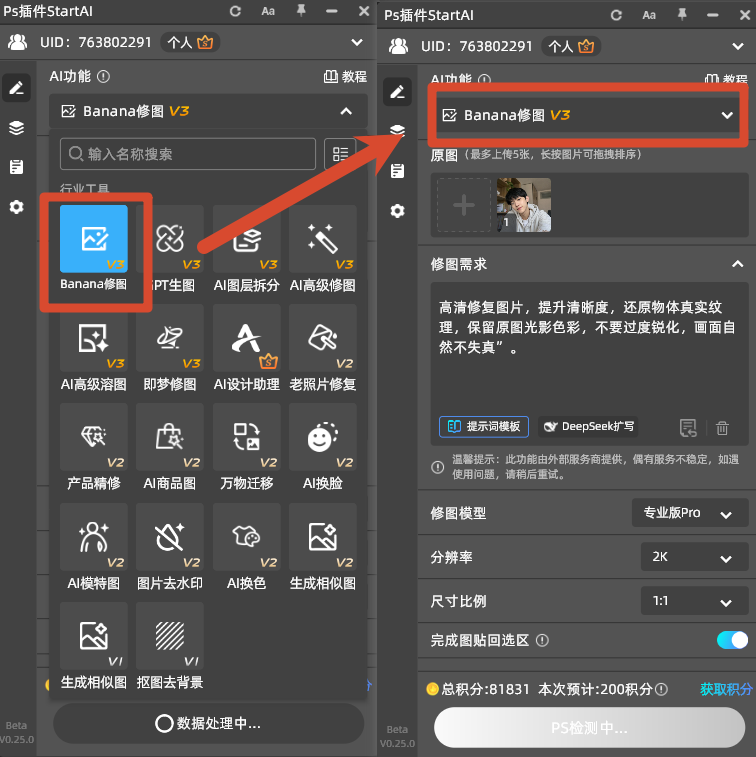756x757 pixels.
Task: Click the save prompt icon beside trash
Action: click(688, 428)
